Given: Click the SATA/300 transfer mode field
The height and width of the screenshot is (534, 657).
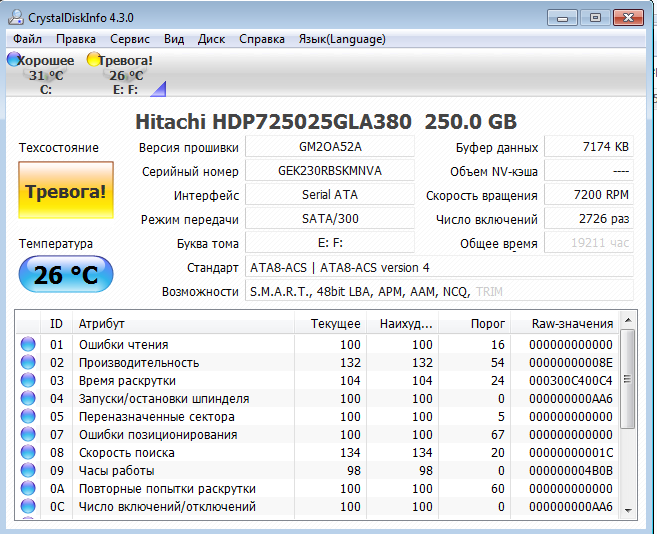Looking at the screenshot, I should coord(330,218).
